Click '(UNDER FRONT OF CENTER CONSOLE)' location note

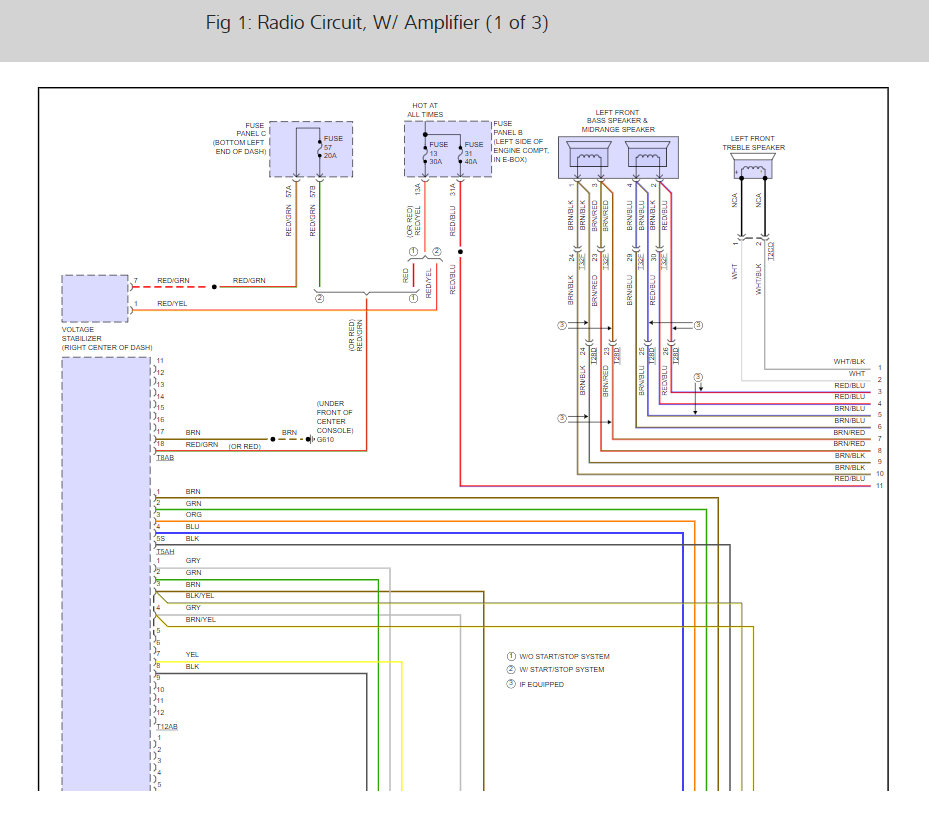(335, 417)
